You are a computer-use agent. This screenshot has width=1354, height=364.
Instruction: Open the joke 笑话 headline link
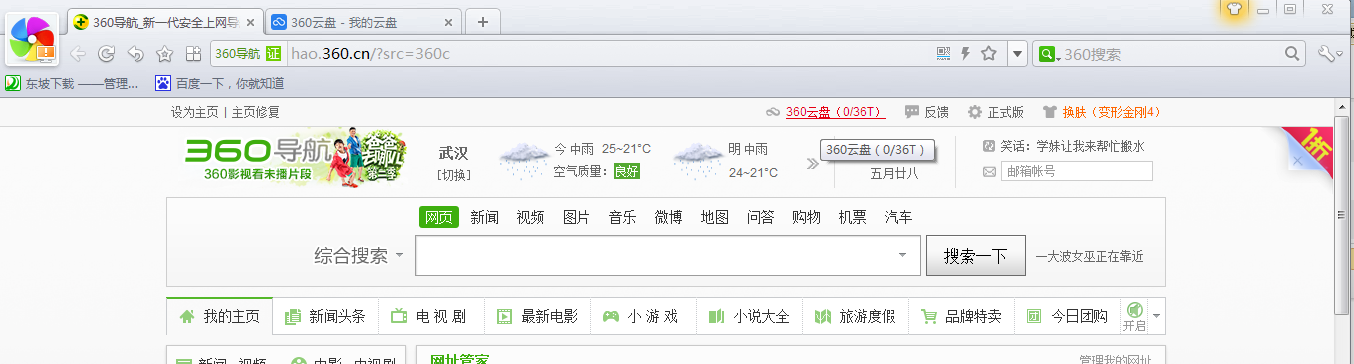(1072, 146)
